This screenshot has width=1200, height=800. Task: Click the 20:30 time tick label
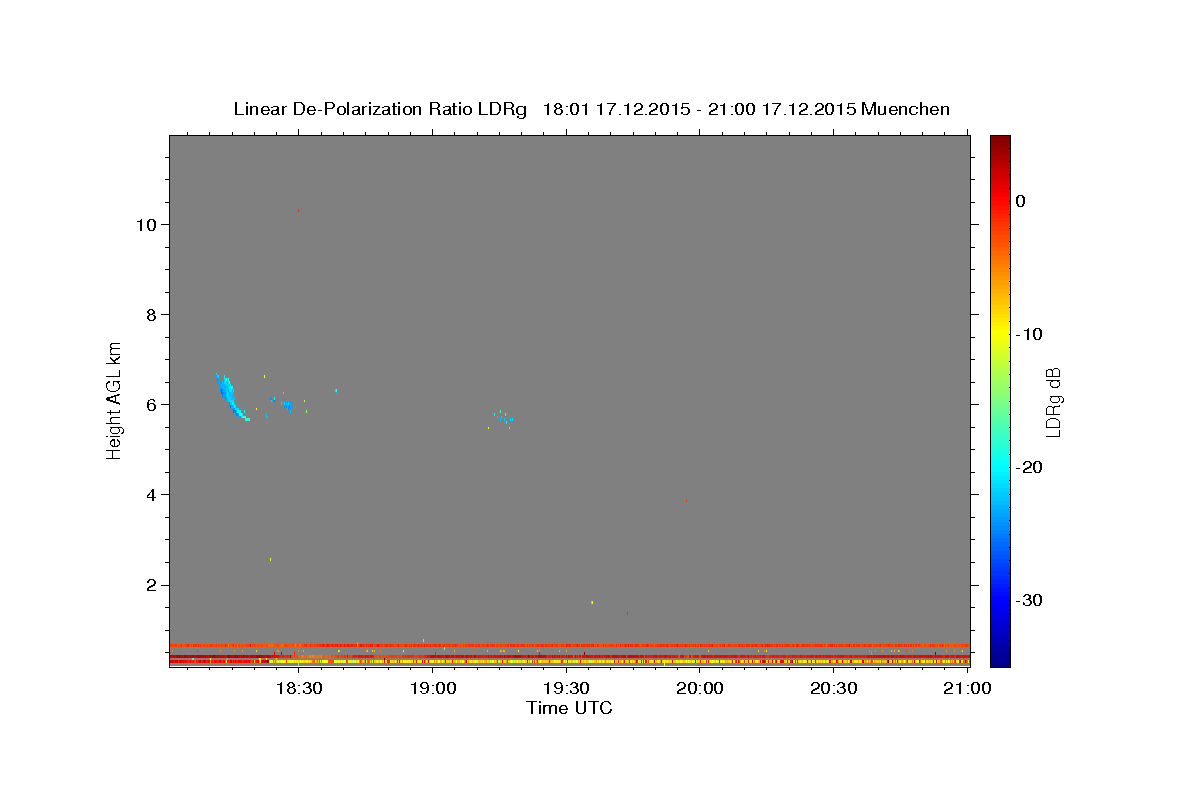tap(834, 688)
